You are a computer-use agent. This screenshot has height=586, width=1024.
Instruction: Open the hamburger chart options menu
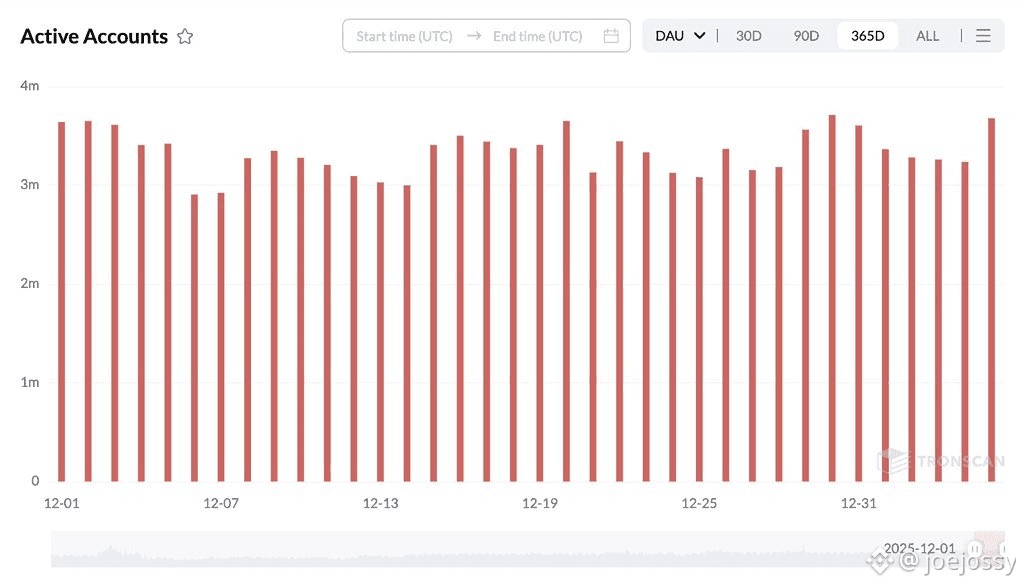point(983,36)
